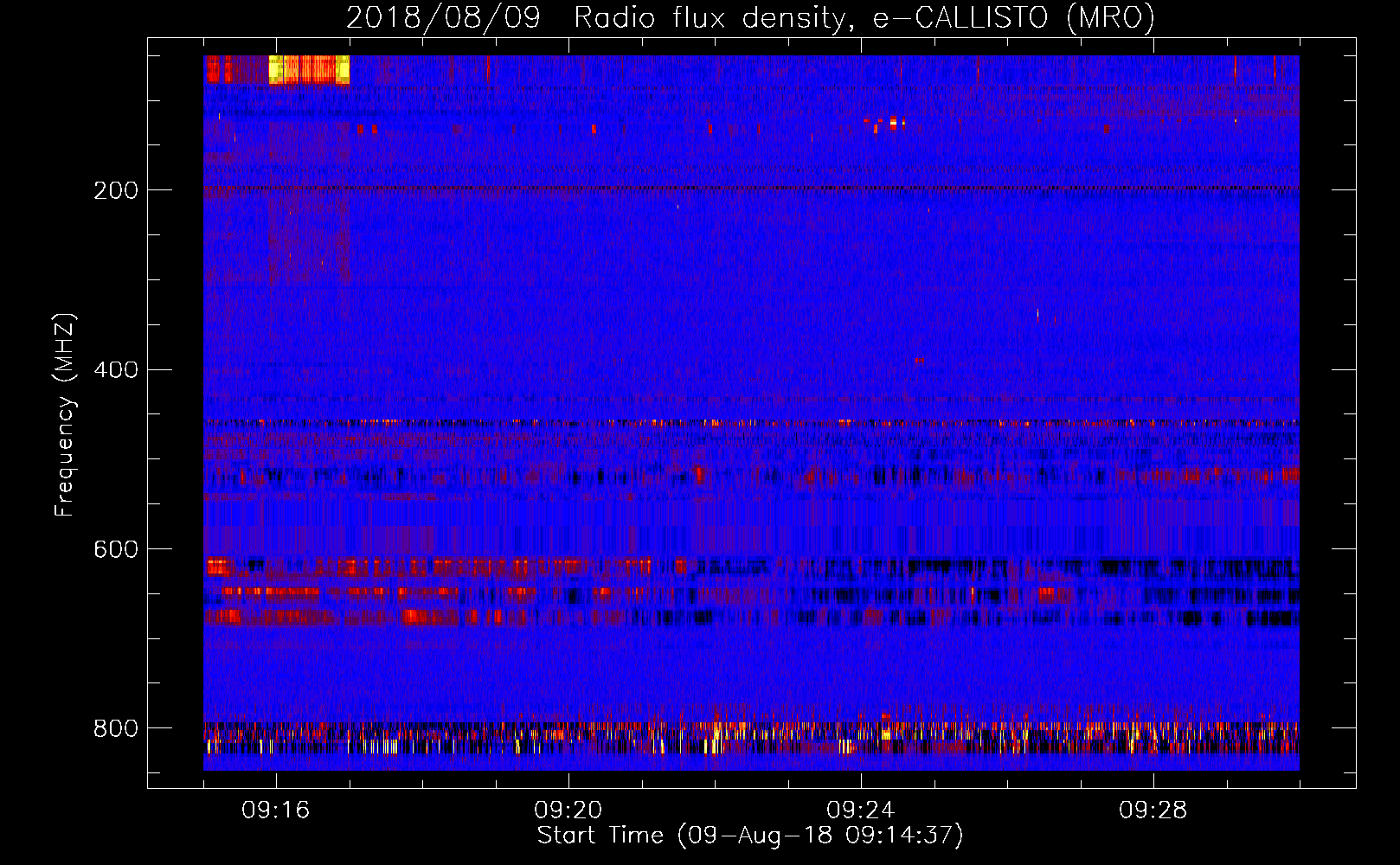Click the 'Frequency (MHZ)' axis label

64,414
